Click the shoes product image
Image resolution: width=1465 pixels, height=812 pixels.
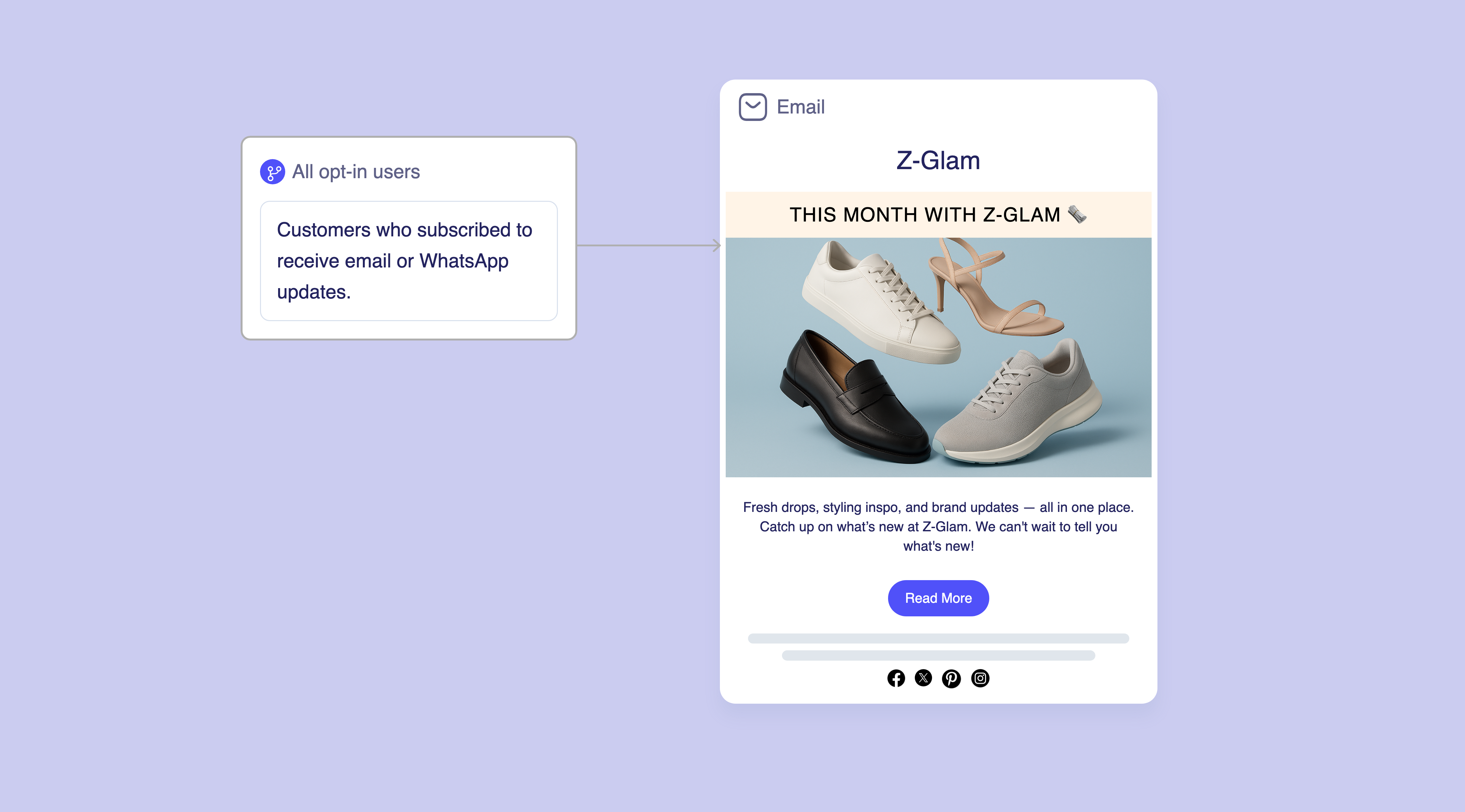pyautogui.click(x=939, y=357)
